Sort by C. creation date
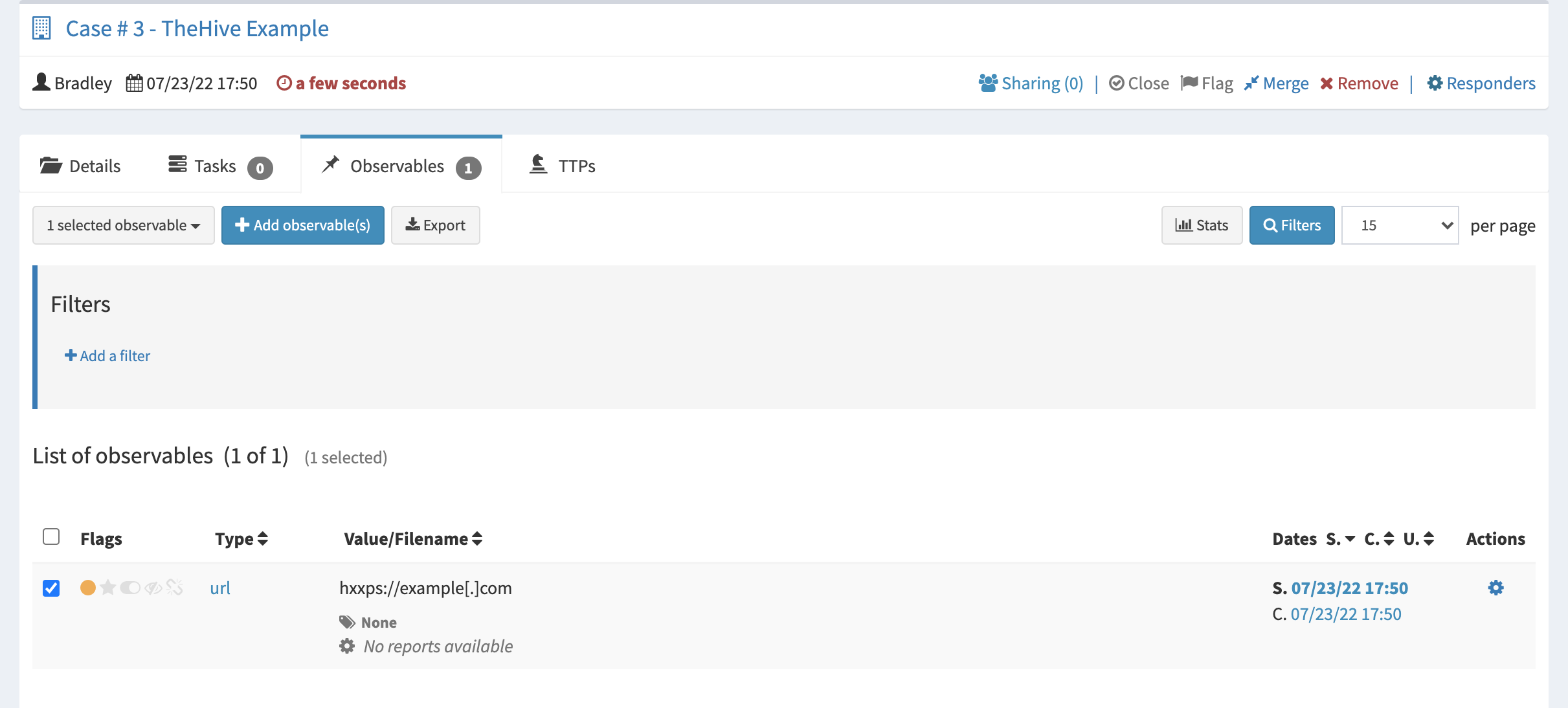Image resolution: width=1568 pixels, height=708 pixels. click(x=1379, y=538)
